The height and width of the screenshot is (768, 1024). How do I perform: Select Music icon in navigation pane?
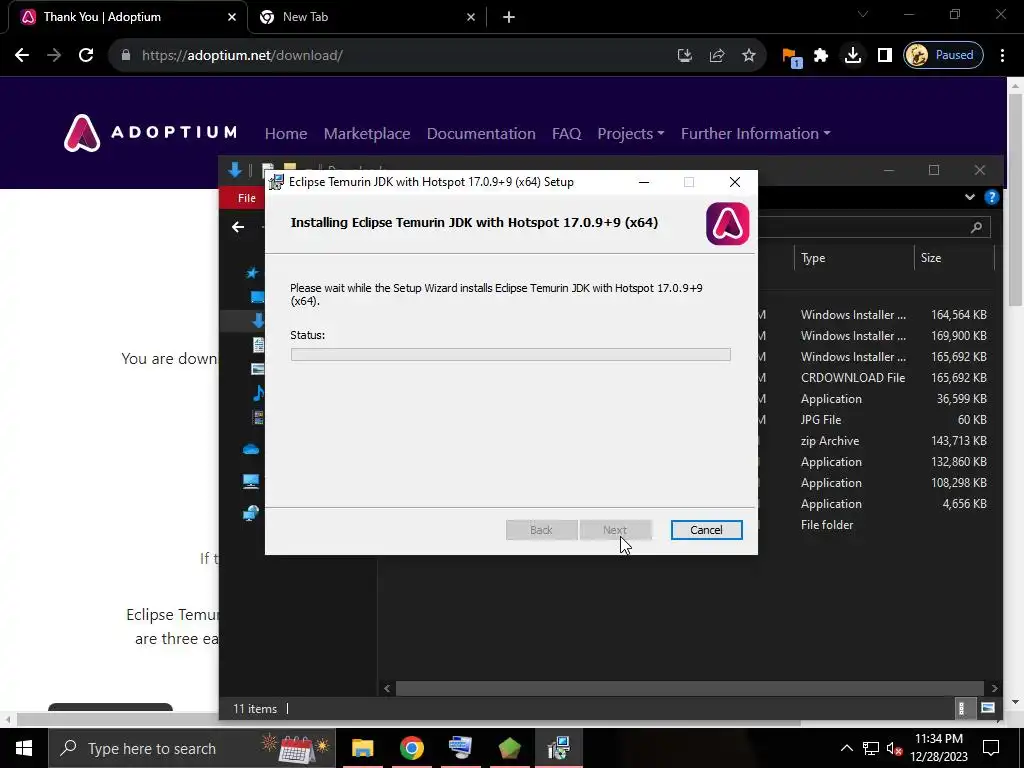click(x=258, y=392)
